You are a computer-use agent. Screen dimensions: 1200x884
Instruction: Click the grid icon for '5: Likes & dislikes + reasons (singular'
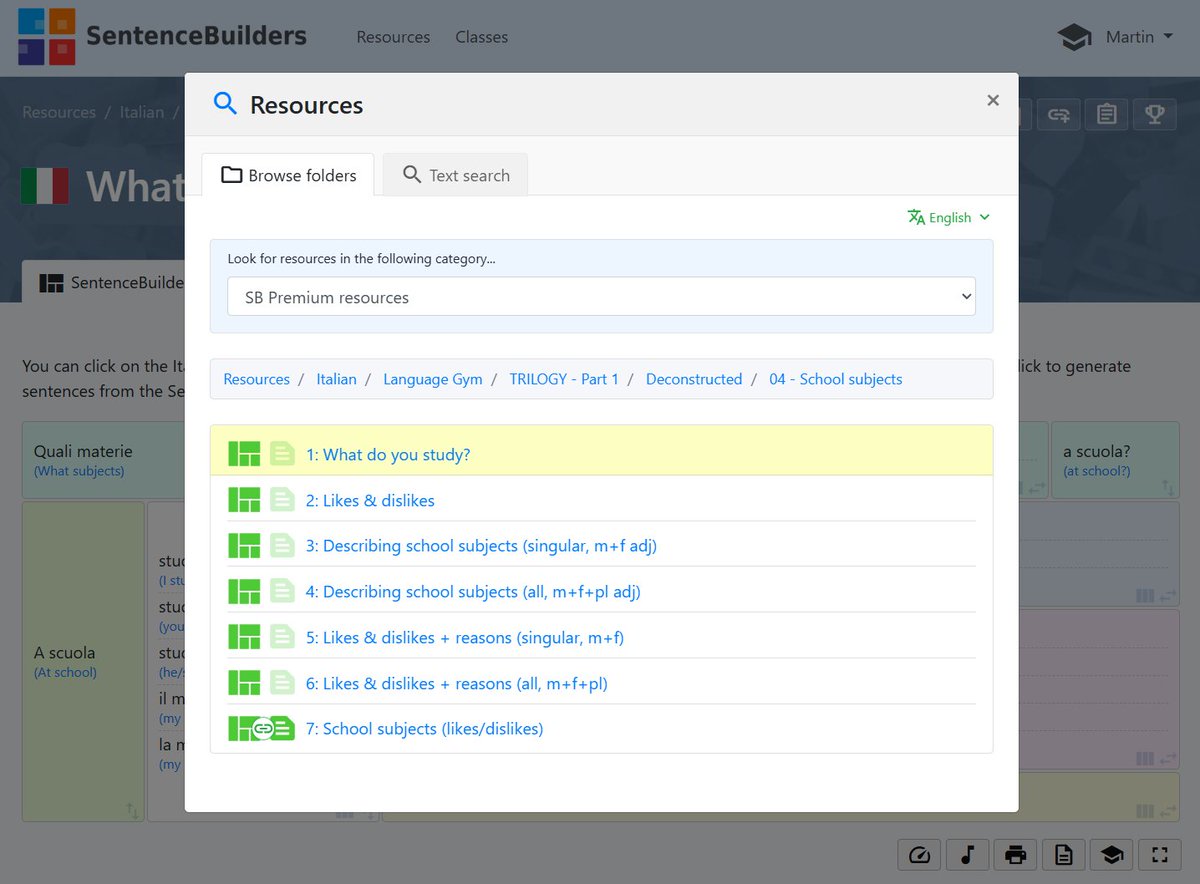[244, 637]
